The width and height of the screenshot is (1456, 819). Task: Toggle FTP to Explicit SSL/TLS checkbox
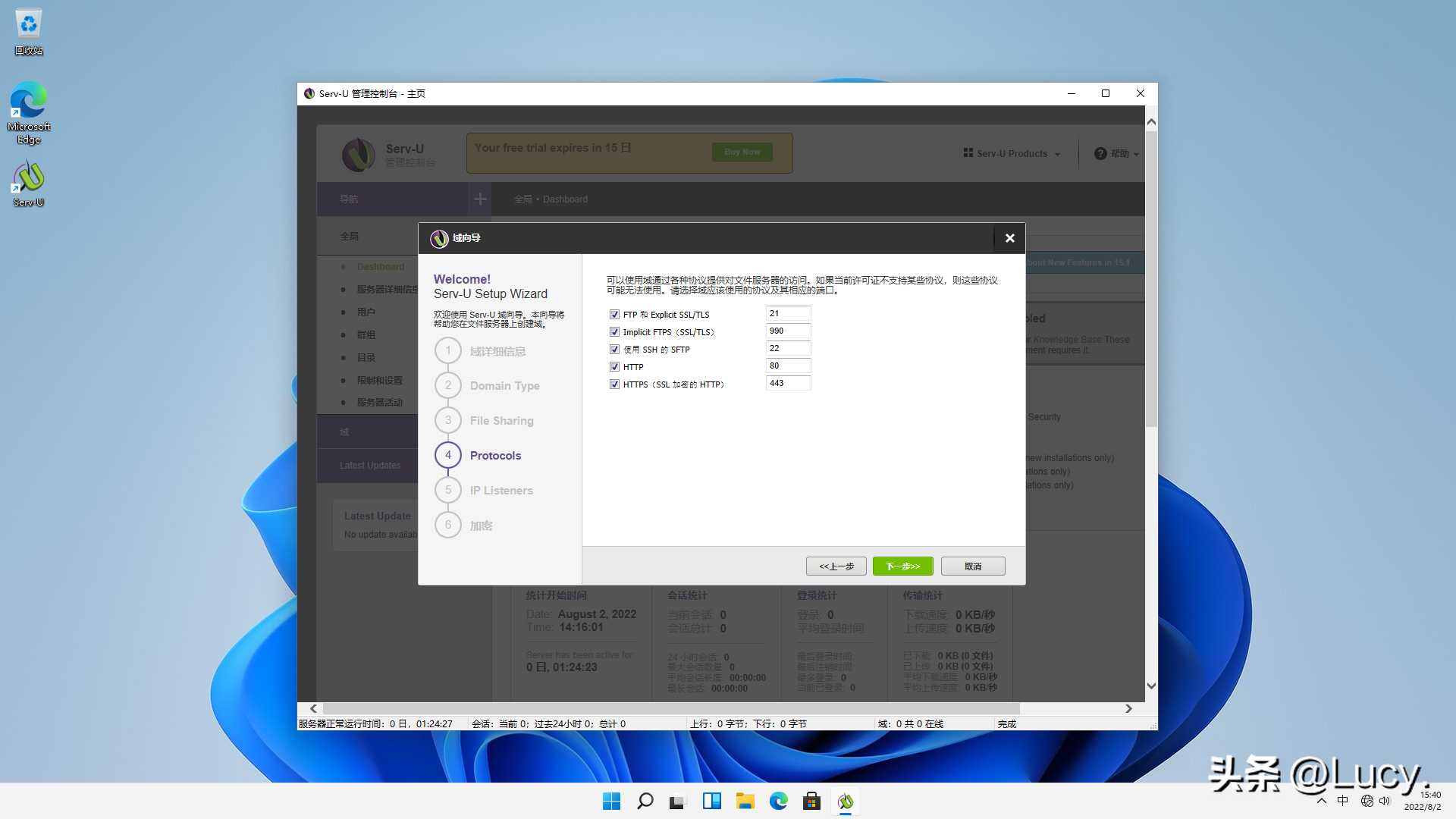click(614, 314)
